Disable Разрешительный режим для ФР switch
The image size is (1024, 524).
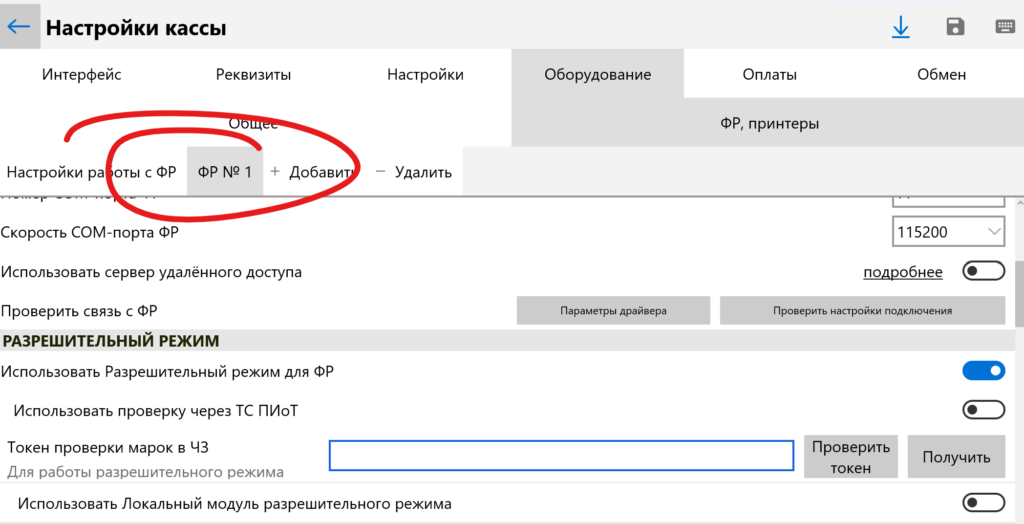click(983, 372)
